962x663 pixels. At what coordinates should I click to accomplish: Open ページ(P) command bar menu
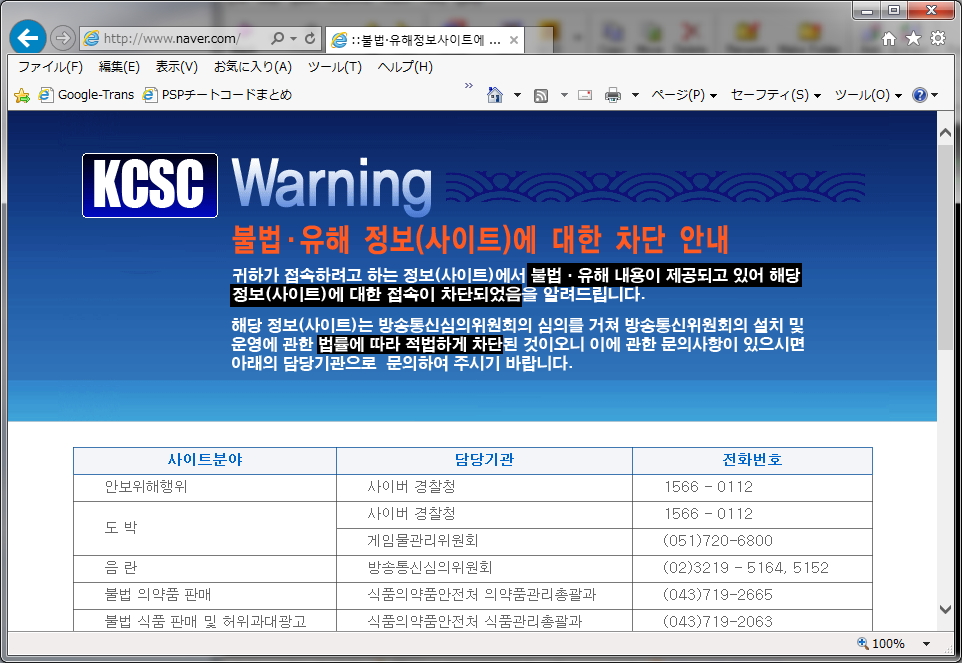click(684, 95)
